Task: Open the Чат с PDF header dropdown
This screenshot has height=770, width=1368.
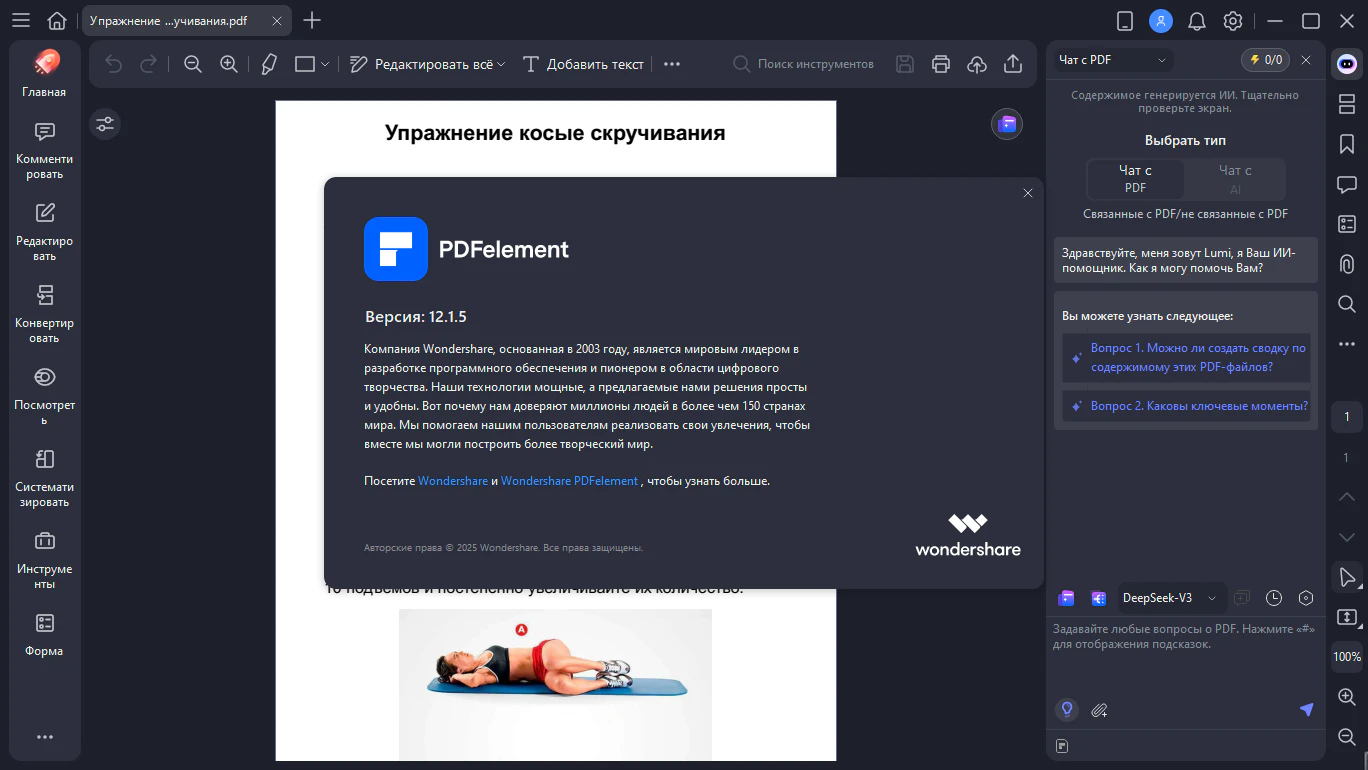Action: pyautogui.click(x=1113, y=60)
